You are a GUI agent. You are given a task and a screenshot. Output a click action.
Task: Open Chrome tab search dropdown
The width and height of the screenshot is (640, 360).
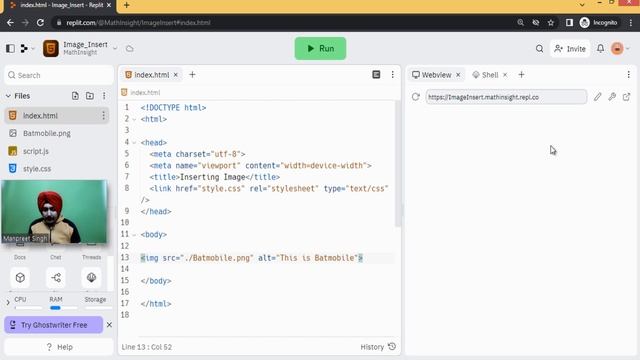582,5
